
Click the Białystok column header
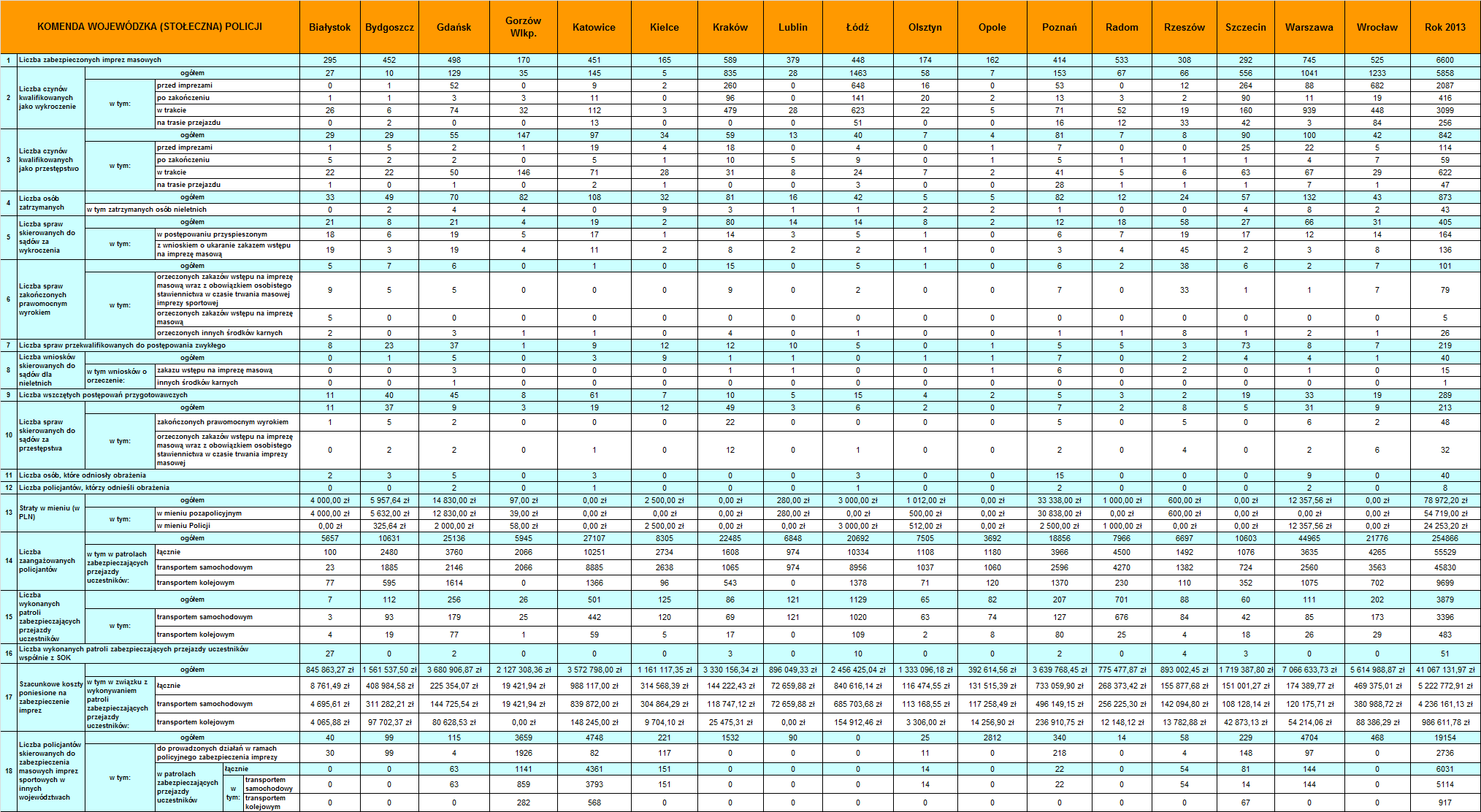(330, 27)
